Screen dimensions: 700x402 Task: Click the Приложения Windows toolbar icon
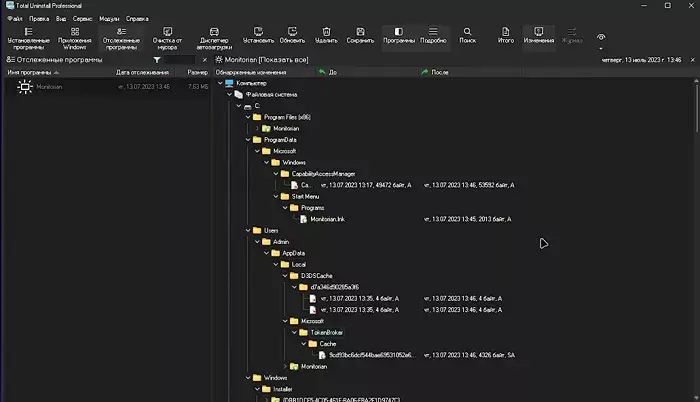tap(74, 37)
